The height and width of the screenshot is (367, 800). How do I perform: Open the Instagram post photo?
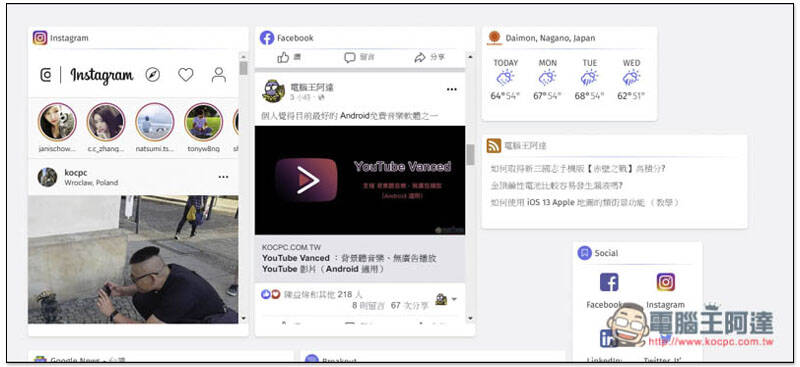(133, 259)
